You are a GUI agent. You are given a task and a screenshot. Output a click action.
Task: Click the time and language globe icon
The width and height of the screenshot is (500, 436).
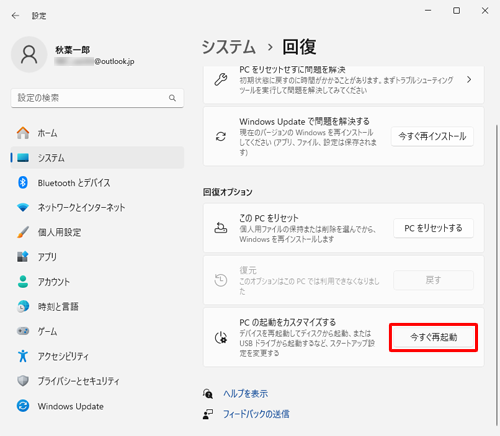coord(23,306)
